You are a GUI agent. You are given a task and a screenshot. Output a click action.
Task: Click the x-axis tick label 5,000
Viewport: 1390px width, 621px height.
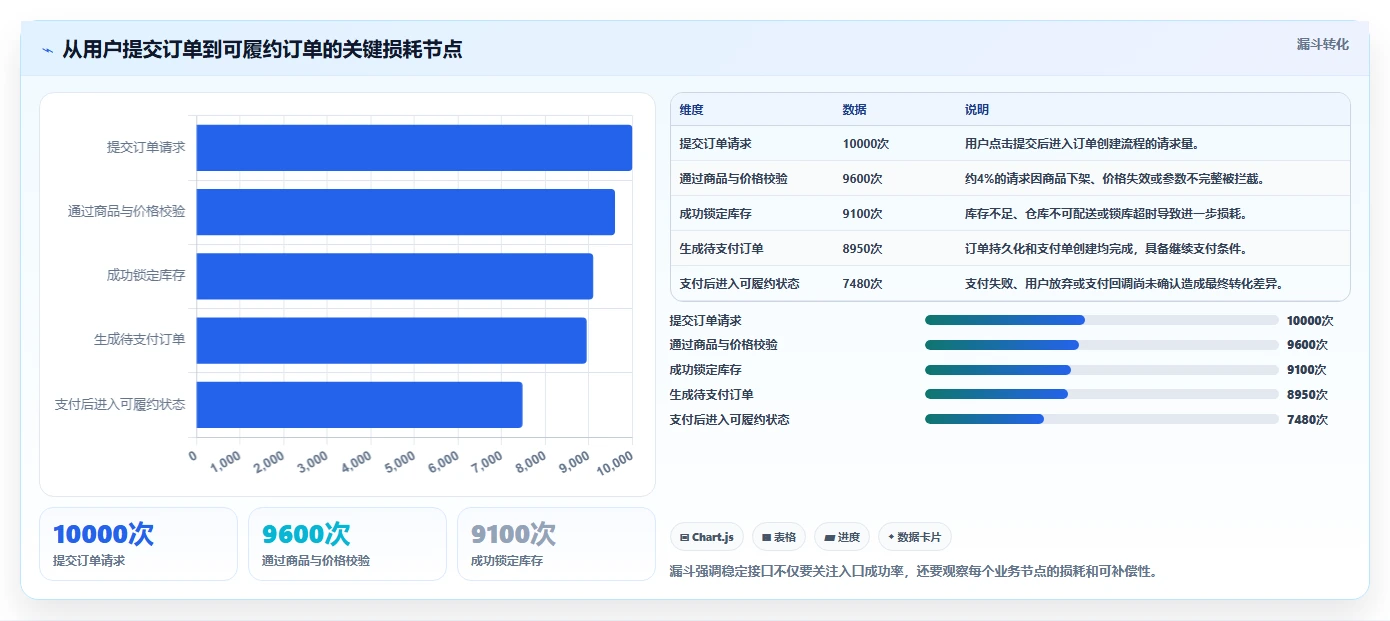[399, 461]
